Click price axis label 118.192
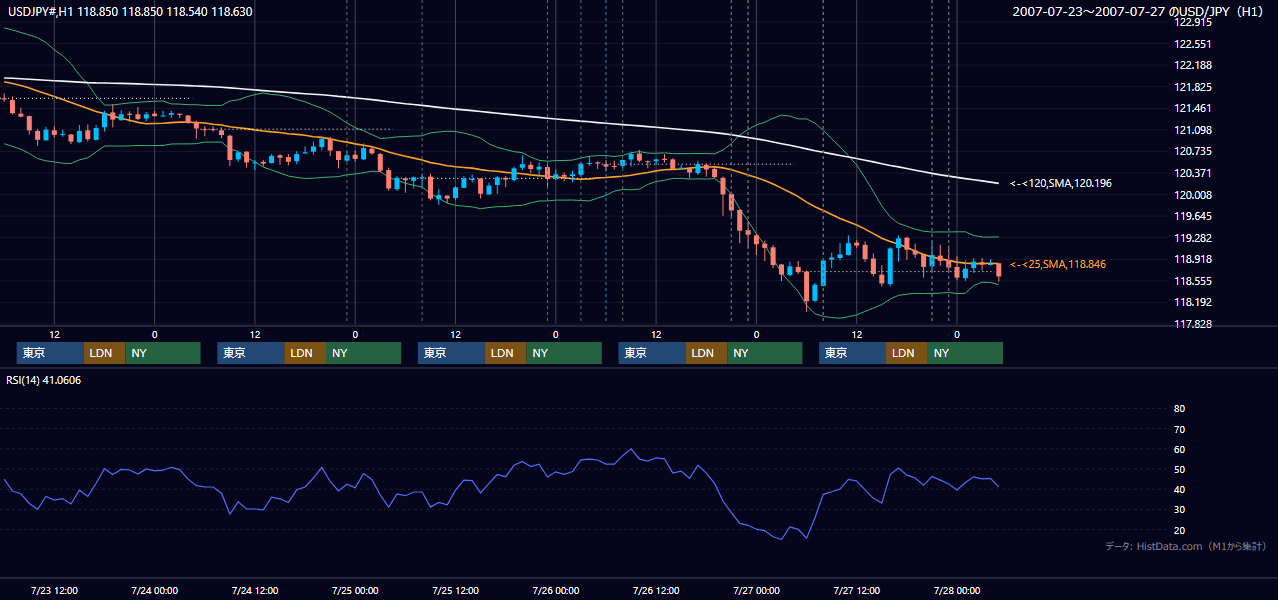 point(1193,302)
